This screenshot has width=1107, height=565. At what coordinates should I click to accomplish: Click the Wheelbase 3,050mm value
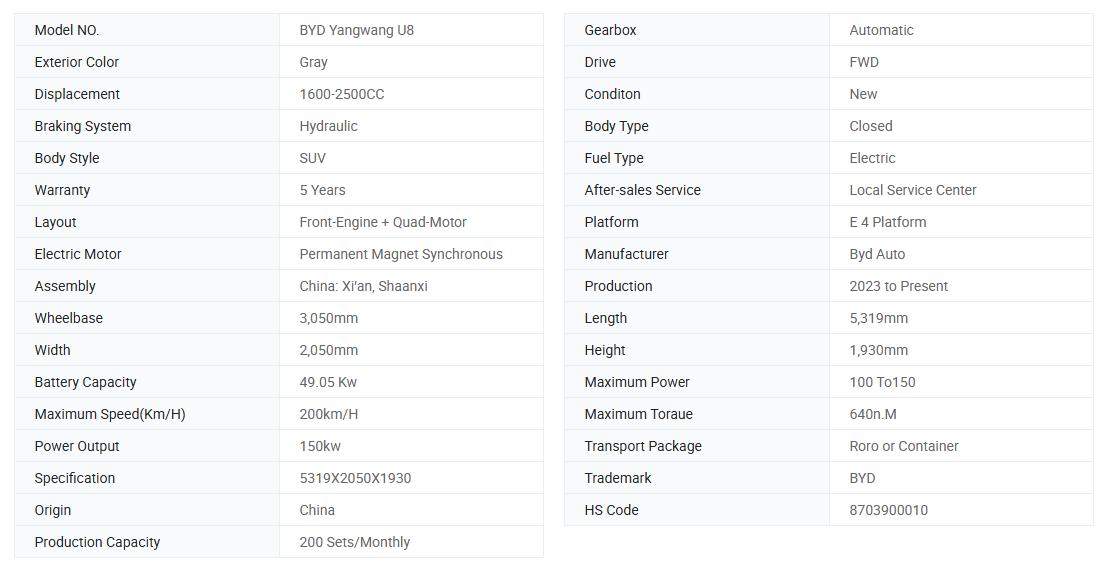[329, 318]
